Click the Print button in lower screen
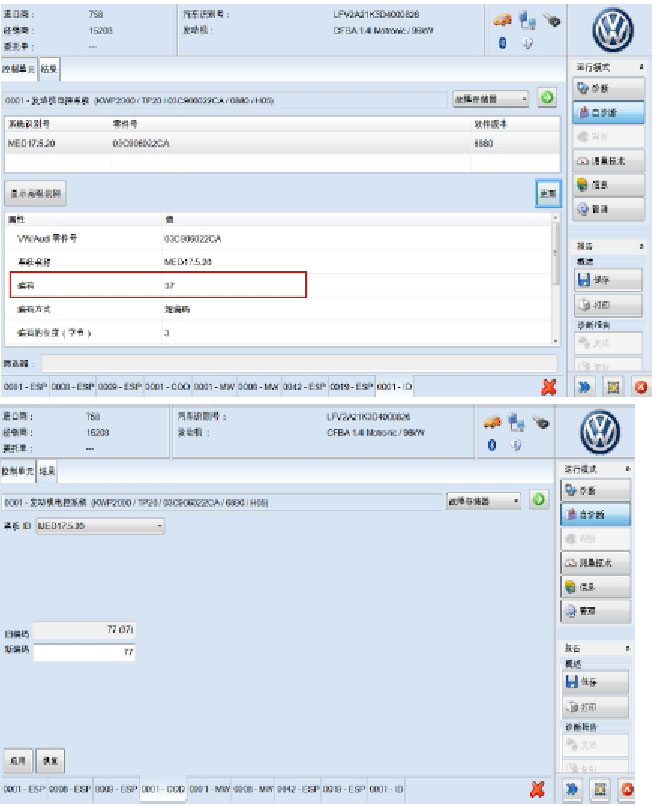 [595, 707]
